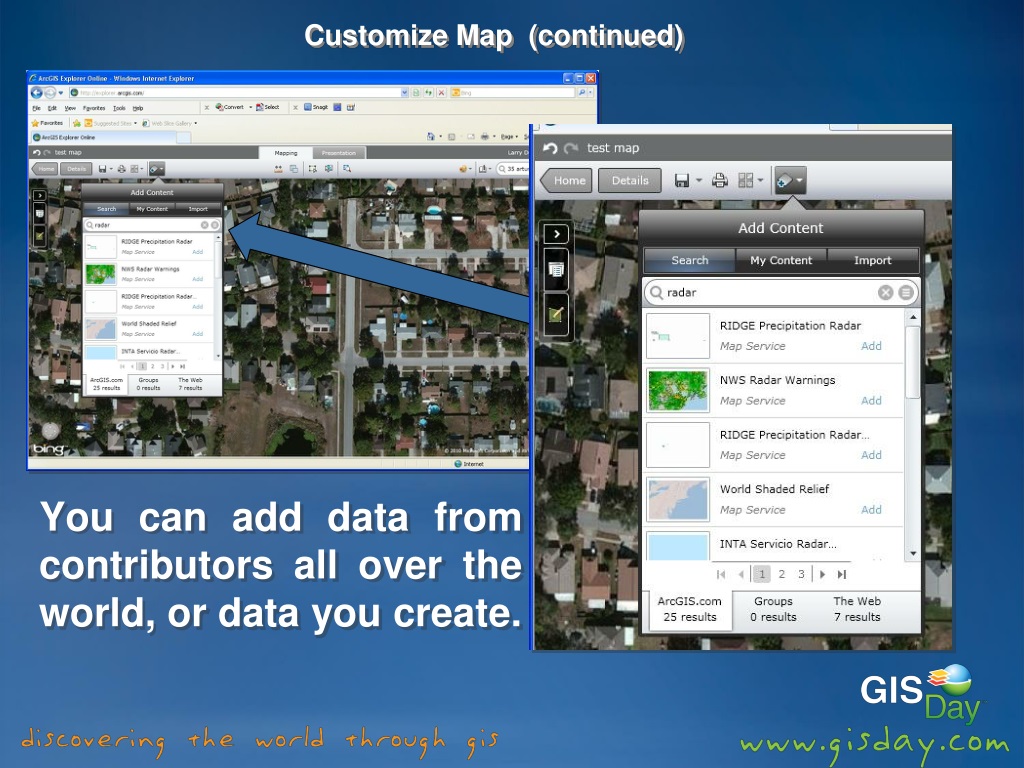This screenshot has height=768, width=1024.
Task: Add the first RIDGE Precipitation Radar map service
Action: 871,346
